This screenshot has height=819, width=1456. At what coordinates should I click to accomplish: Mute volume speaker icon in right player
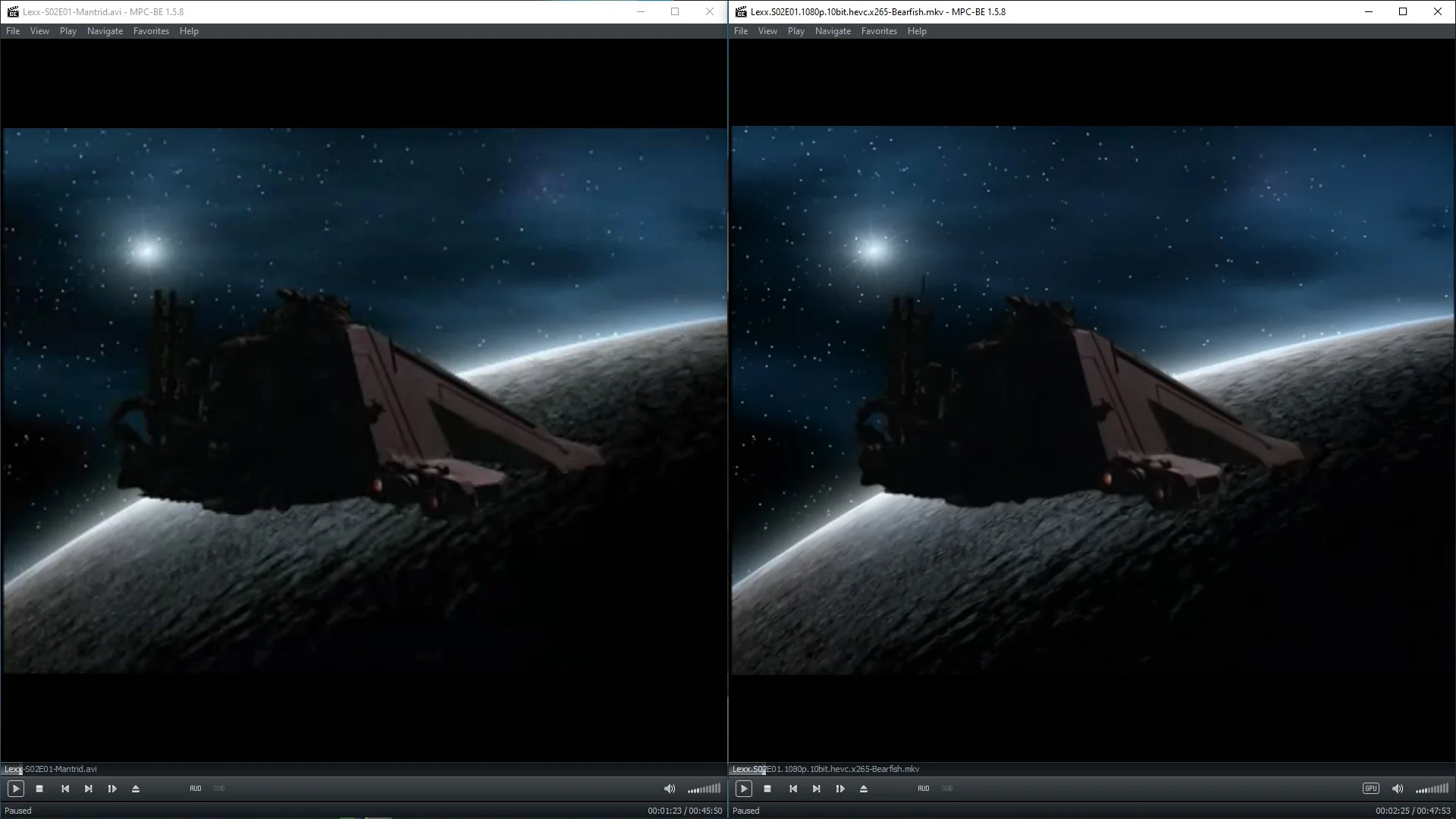tap(1398, 789)
